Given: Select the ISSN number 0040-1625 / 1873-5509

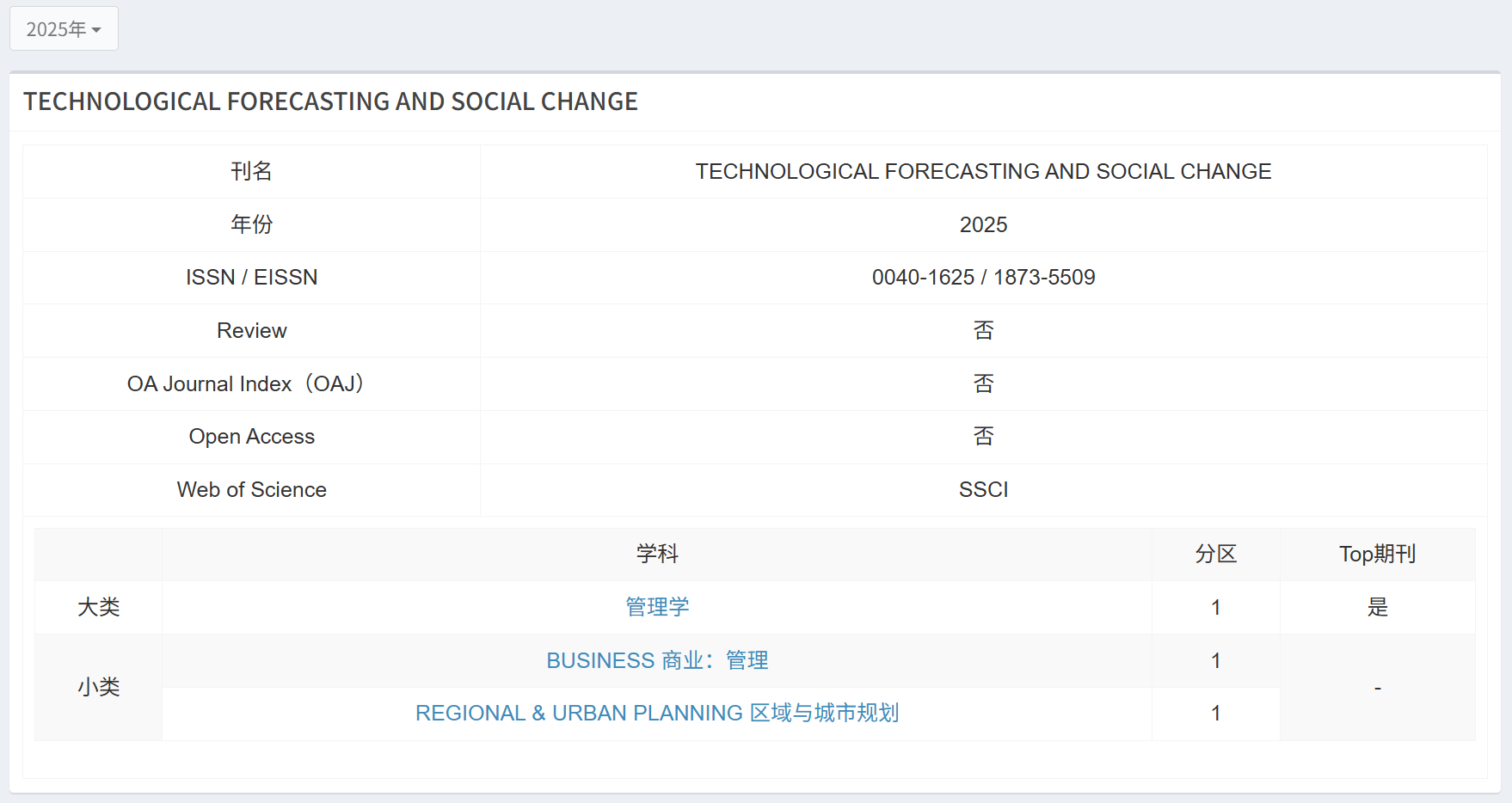Looking at the screenshot, I should [983, 278].
